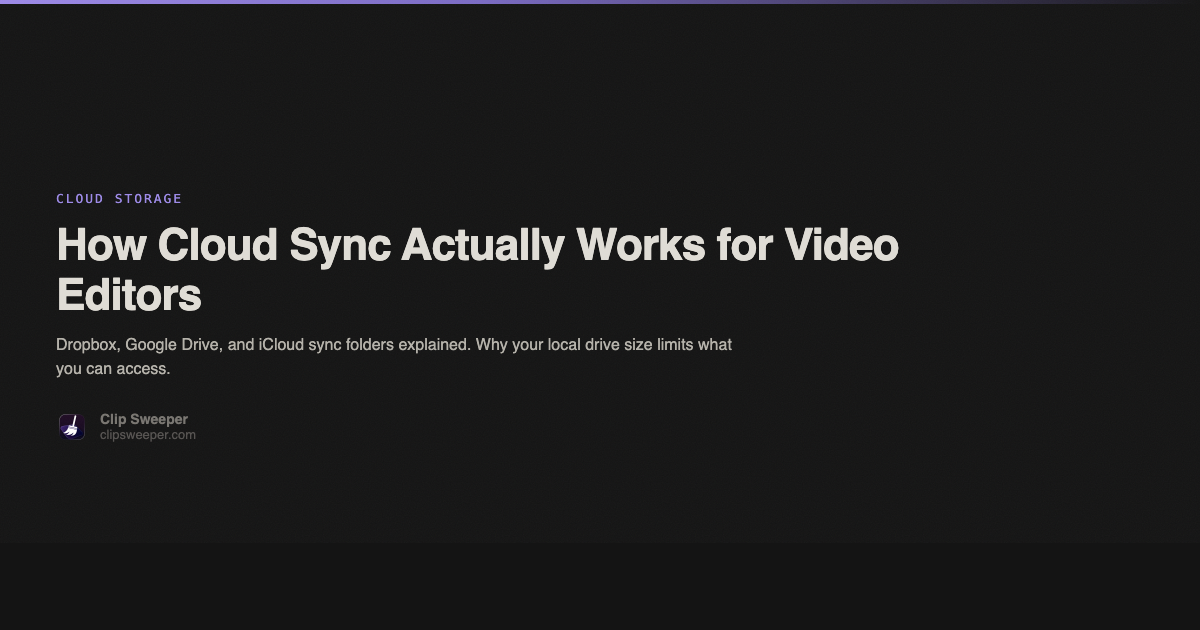Click the word 'STORAGE' in the category tag
The height and width of the screenshot is (630, 1200).
[x=148, y=199]
